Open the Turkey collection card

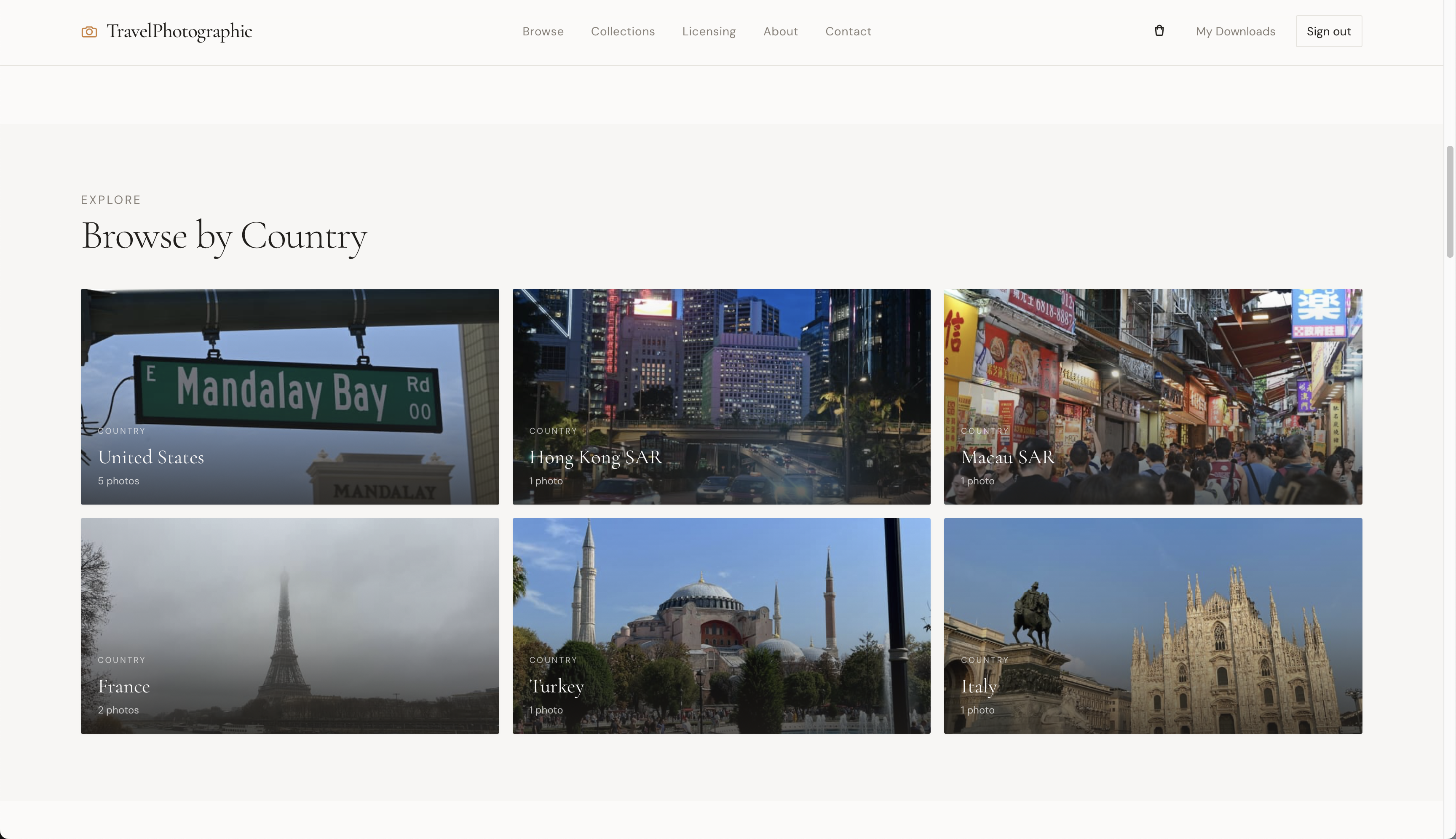pos(721,625)
